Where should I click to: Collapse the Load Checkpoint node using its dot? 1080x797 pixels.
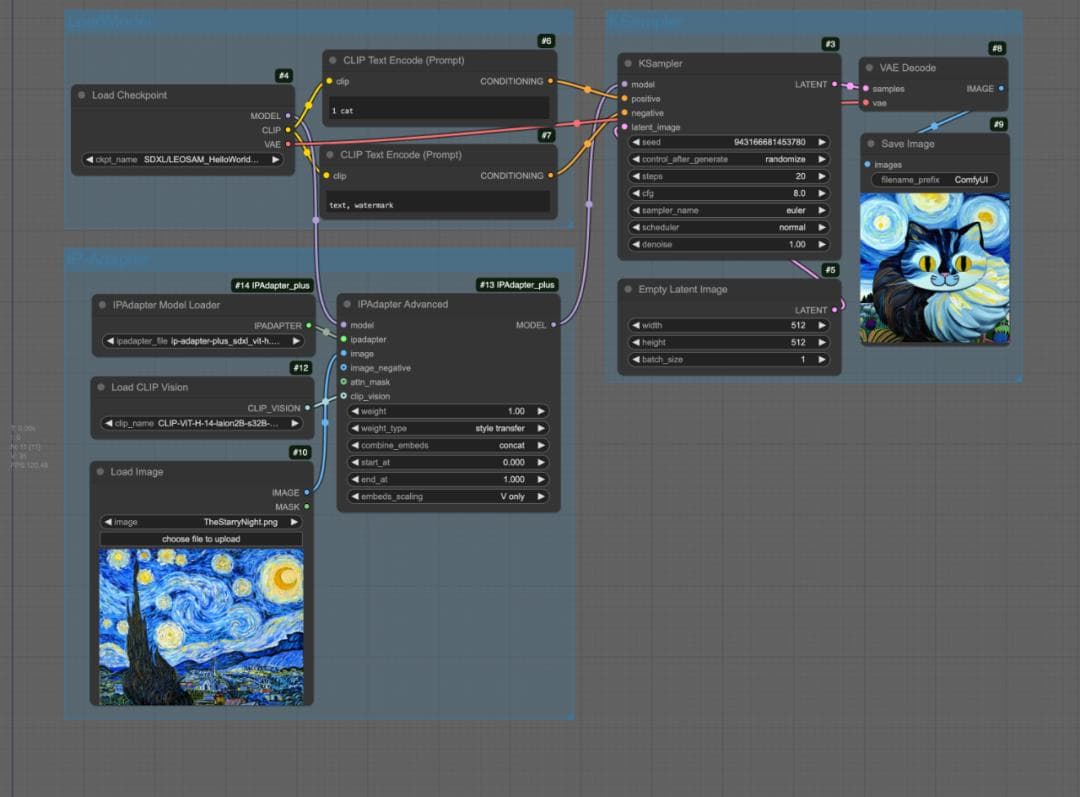click(82, 95)
